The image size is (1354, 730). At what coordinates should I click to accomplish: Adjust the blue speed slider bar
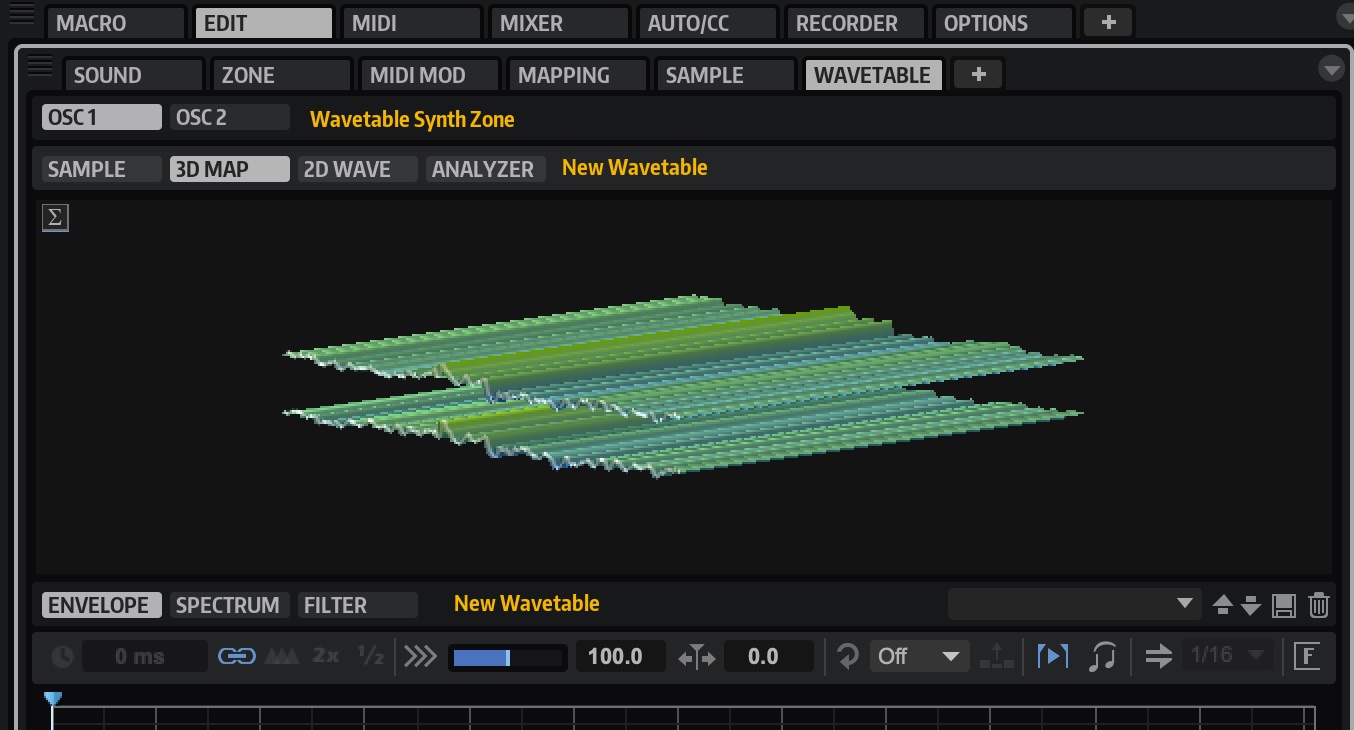(x=506, y=657)
